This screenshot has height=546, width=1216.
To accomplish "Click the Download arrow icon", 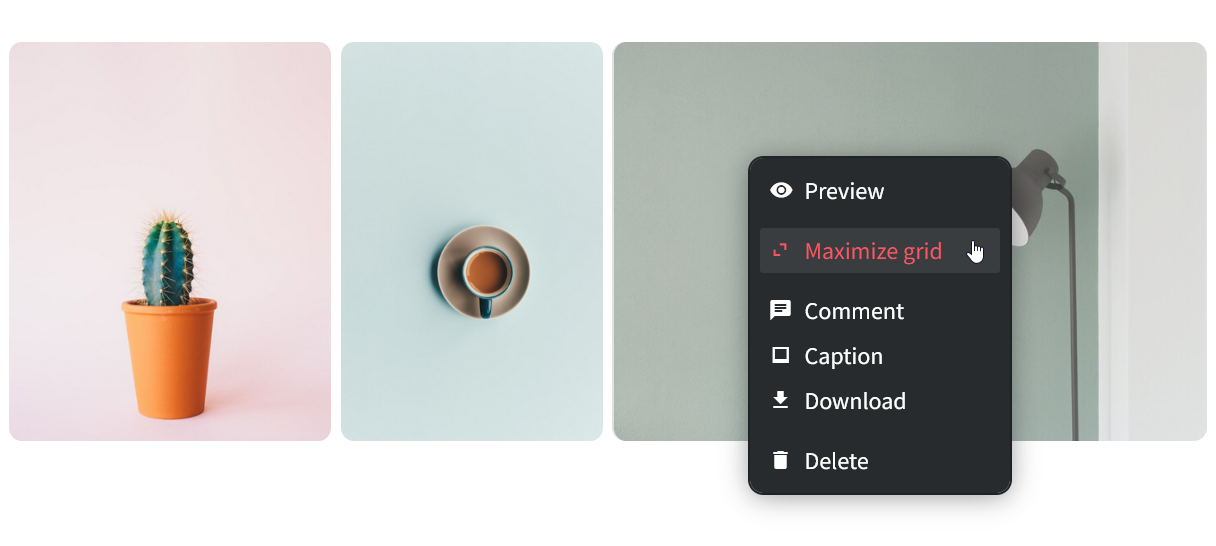I will point(781,400).
